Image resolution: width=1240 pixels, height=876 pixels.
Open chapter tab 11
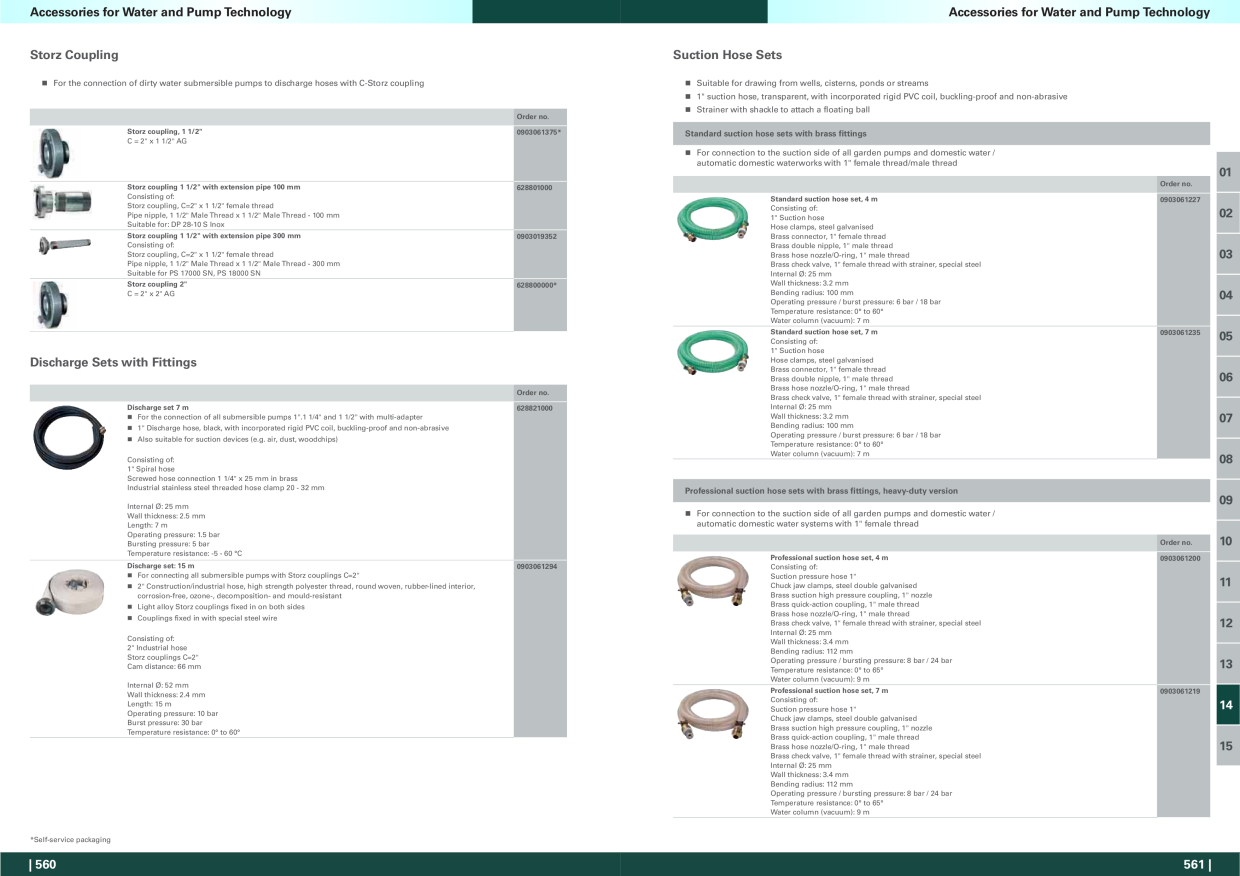coord(1227,582)
